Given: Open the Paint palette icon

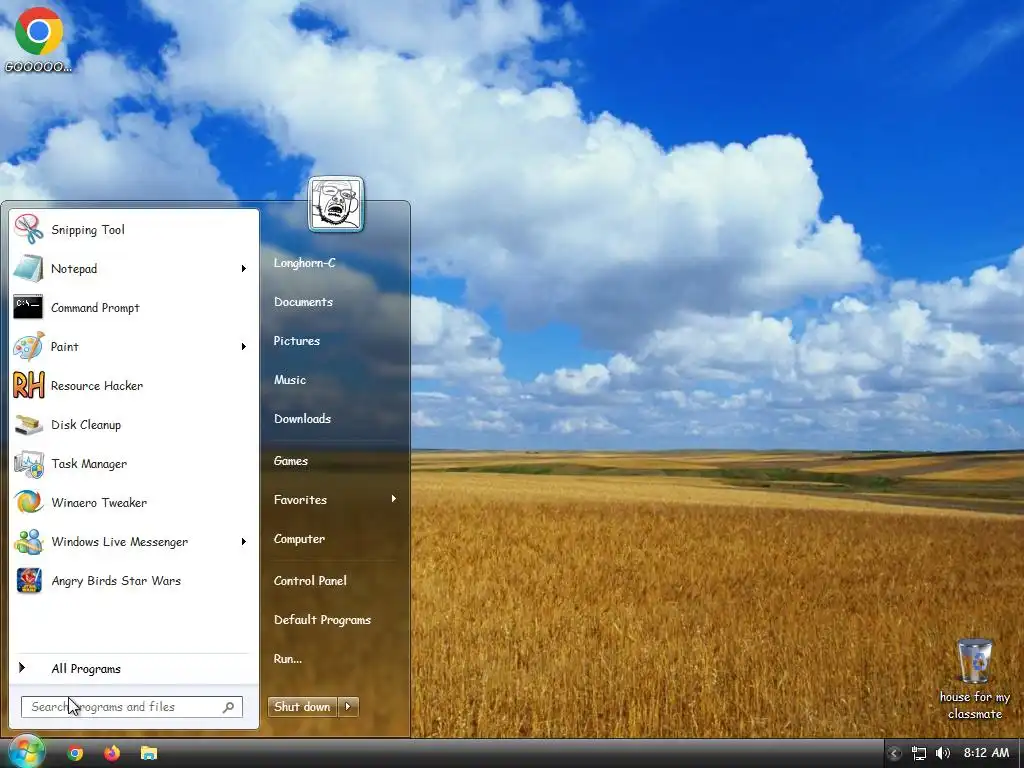Looking at the screenshot, I should coord(29,346).
